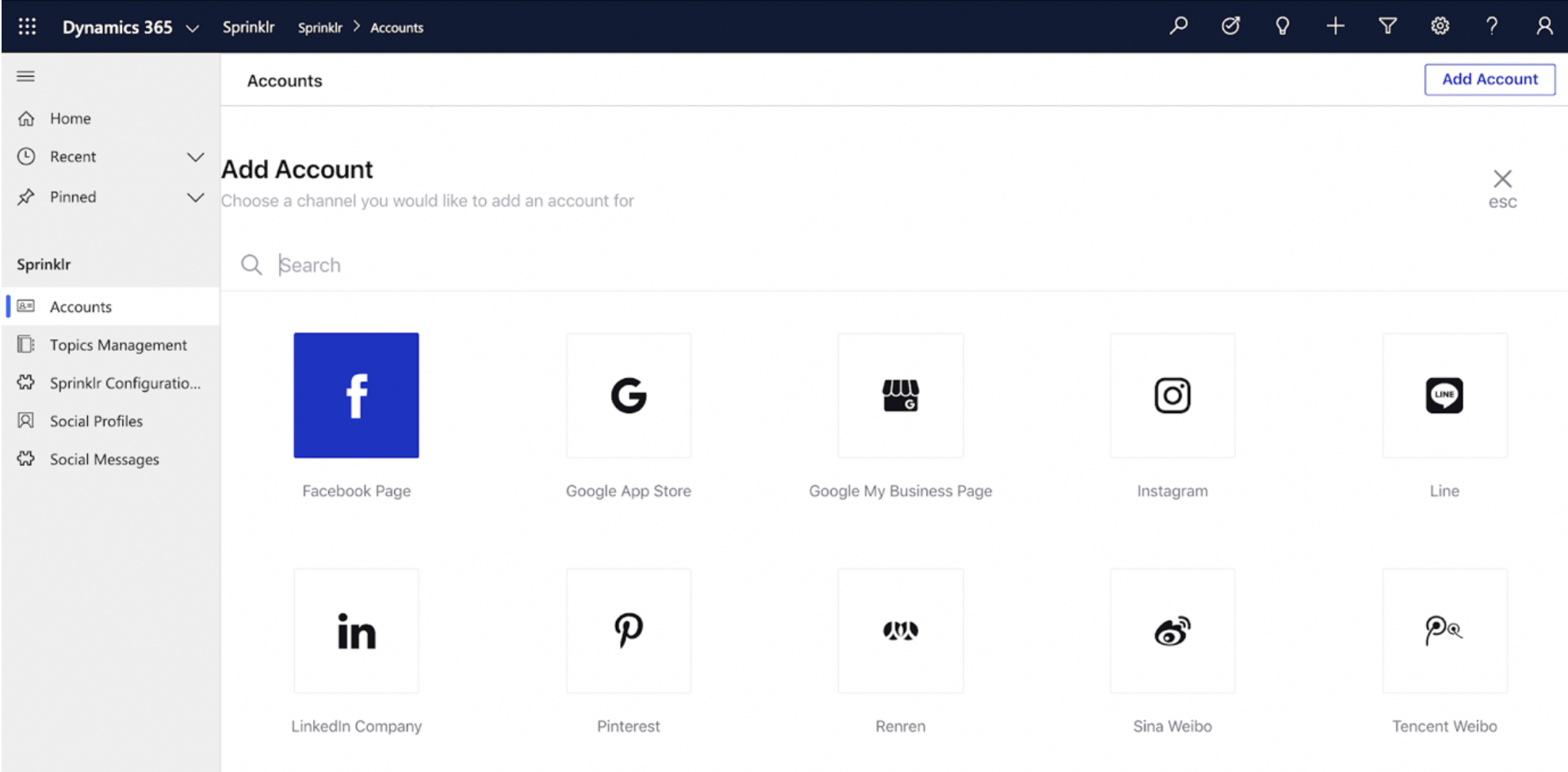Select the Instagram channel tile
The image size is (1568, 772).
pyautogui.click(x=1172, y=395)
